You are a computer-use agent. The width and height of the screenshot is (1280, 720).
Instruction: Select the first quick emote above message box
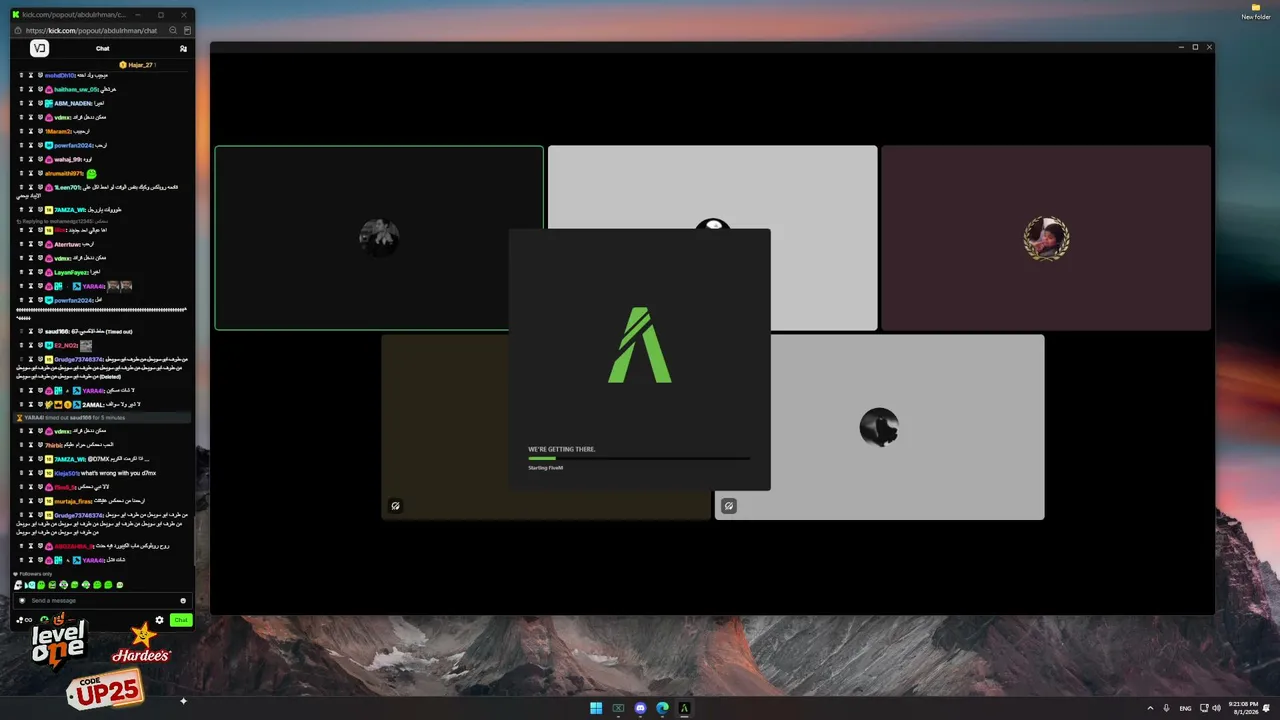[18, 585]
